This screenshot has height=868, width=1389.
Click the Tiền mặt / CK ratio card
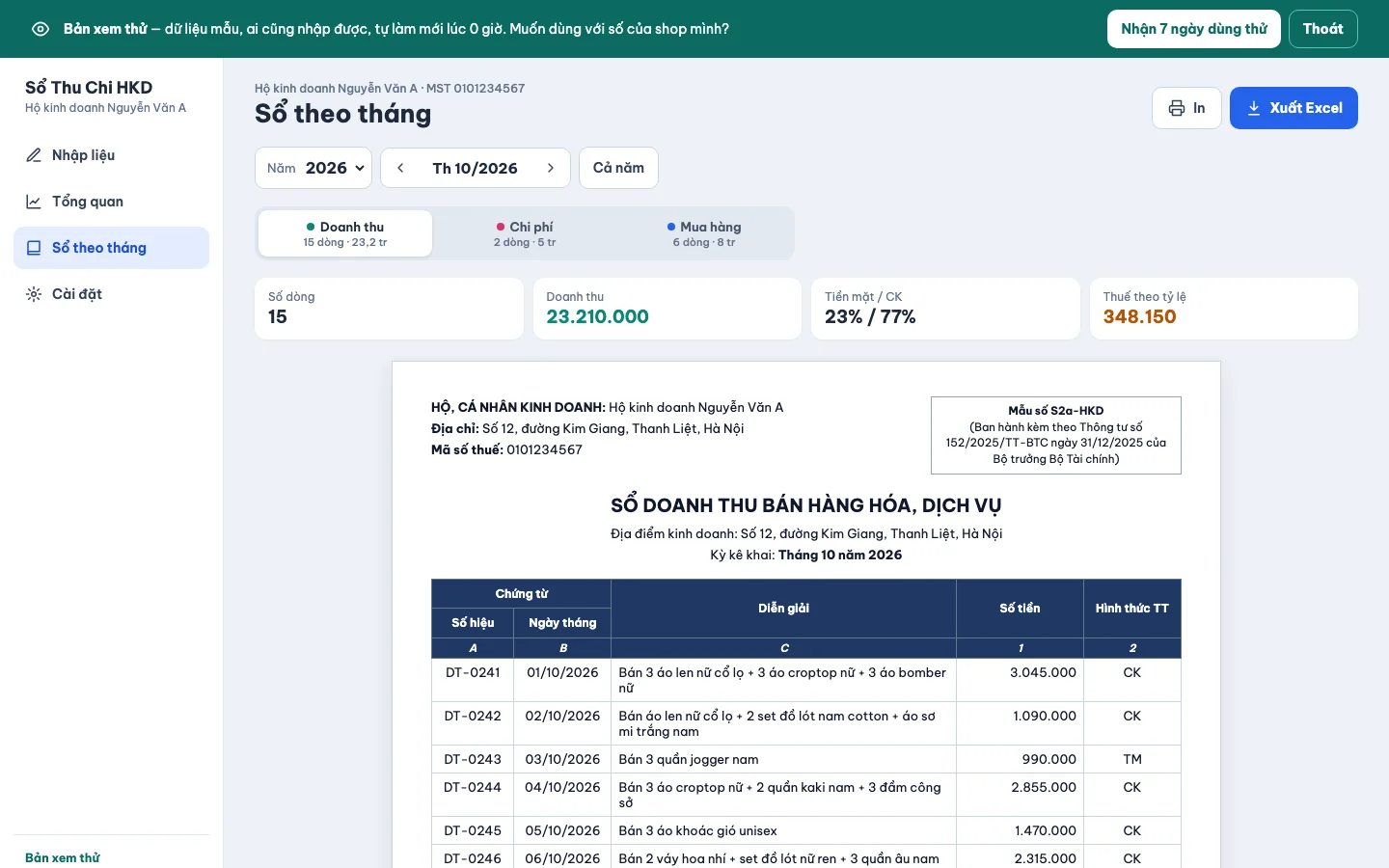pos(945,309)
